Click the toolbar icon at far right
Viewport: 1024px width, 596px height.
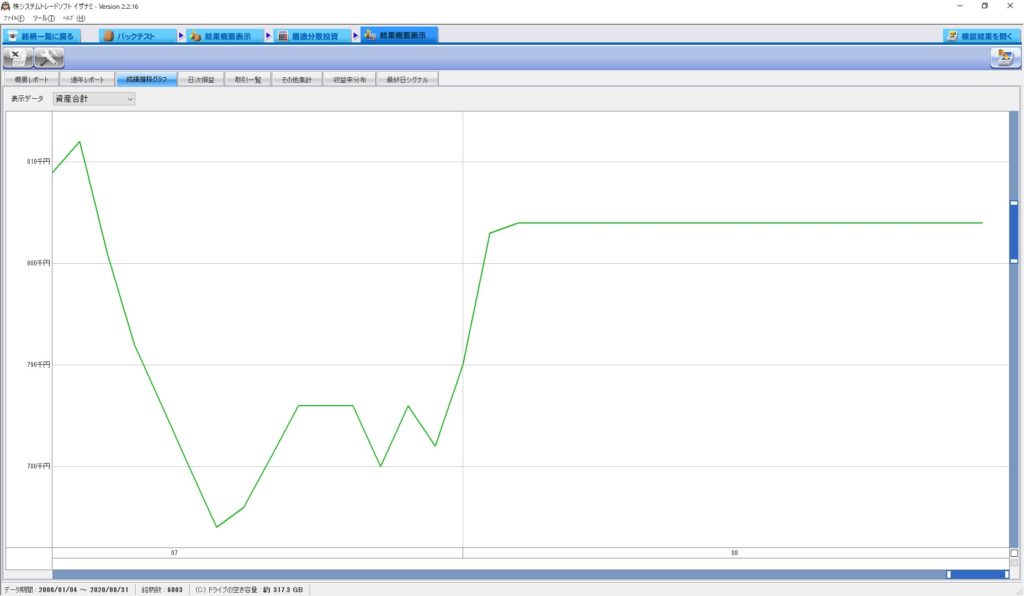(x=1002, y=58)
